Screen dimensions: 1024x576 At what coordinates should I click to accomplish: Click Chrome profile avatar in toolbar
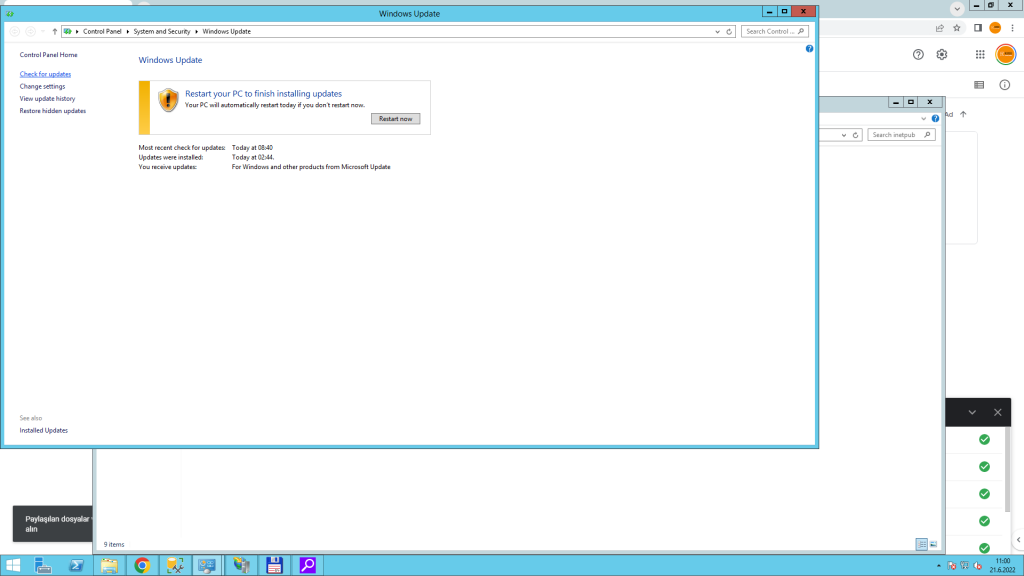tap(995, 27)
